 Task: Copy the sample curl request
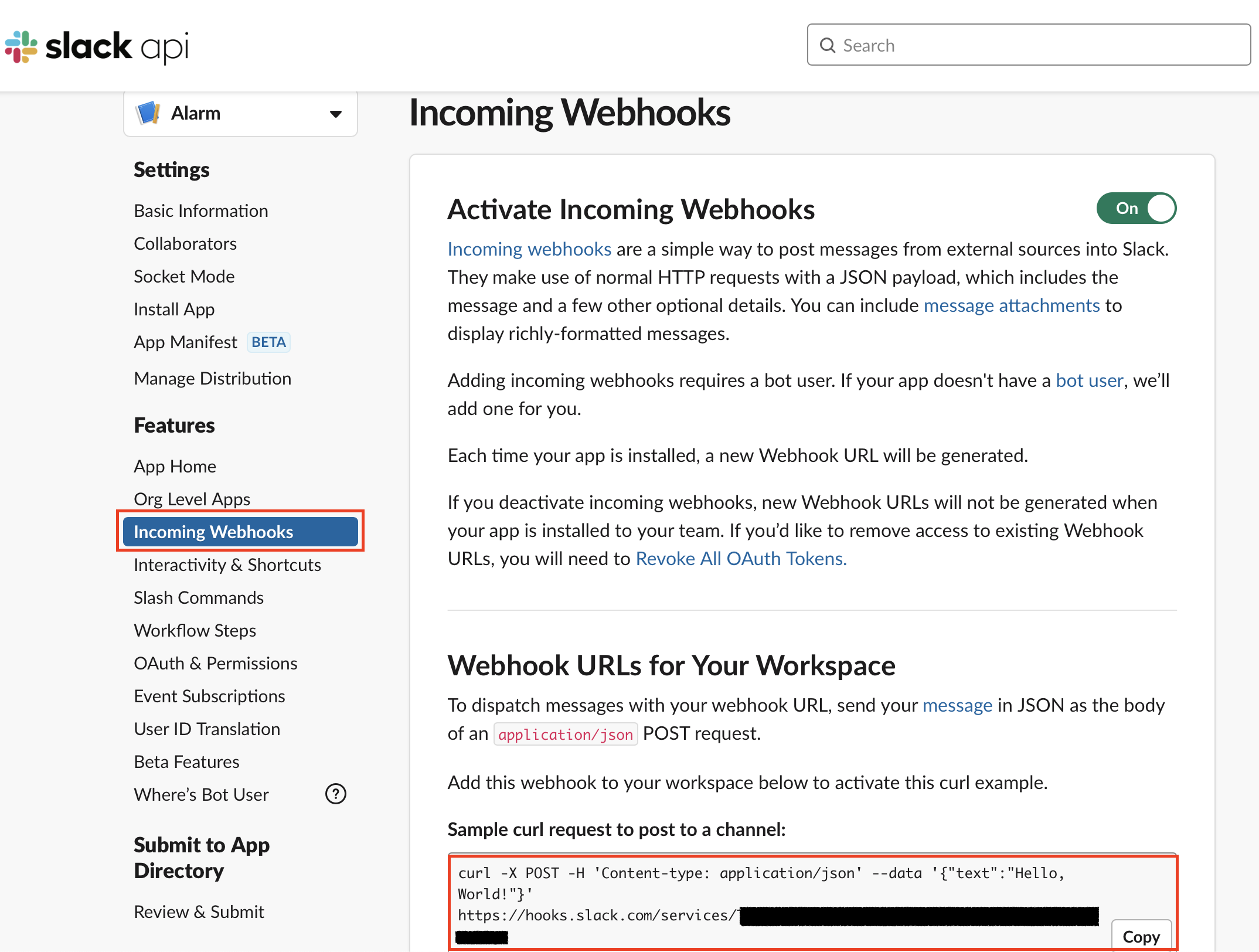(1141, 936)
